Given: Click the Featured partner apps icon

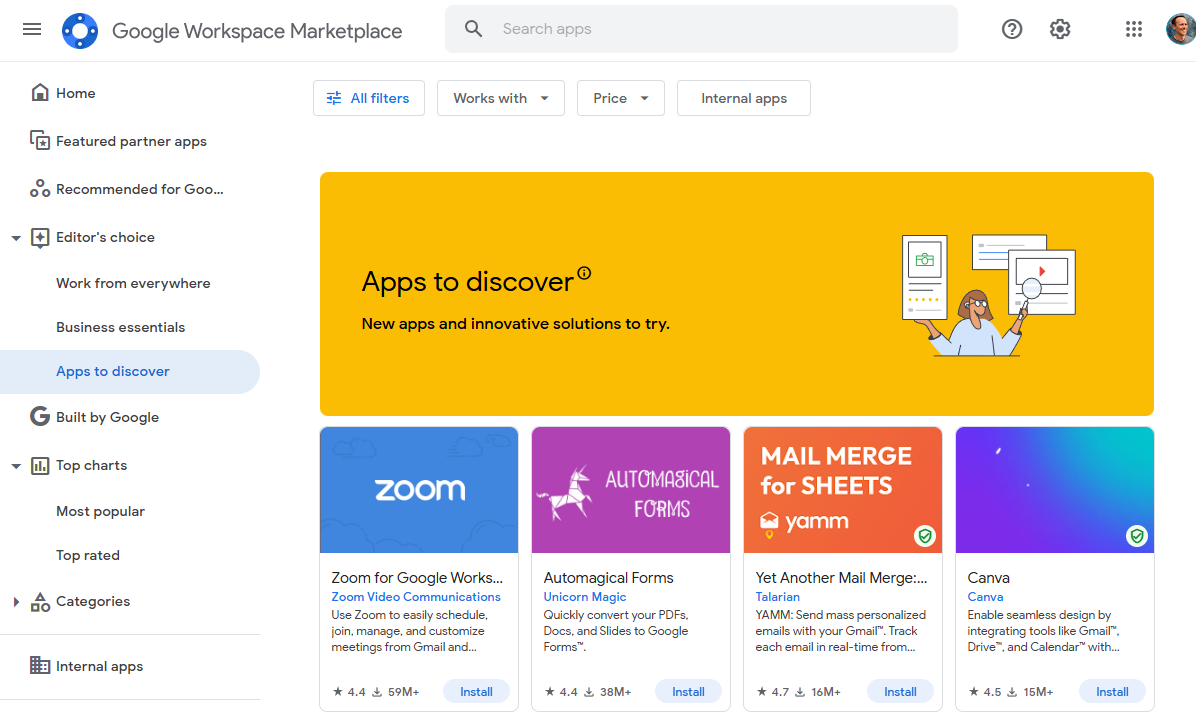Looking at the screenshot, I should pos(40,140).
